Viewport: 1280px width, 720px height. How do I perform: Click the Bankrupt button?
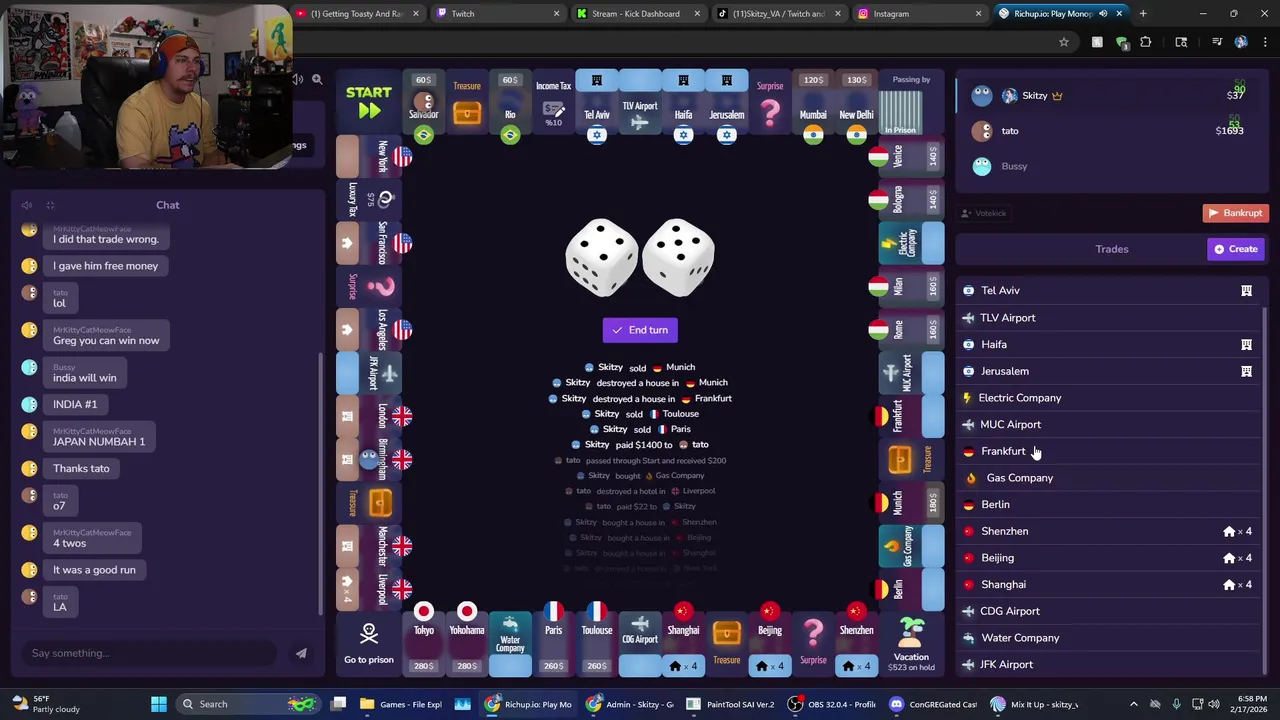tap(1236, 213)
